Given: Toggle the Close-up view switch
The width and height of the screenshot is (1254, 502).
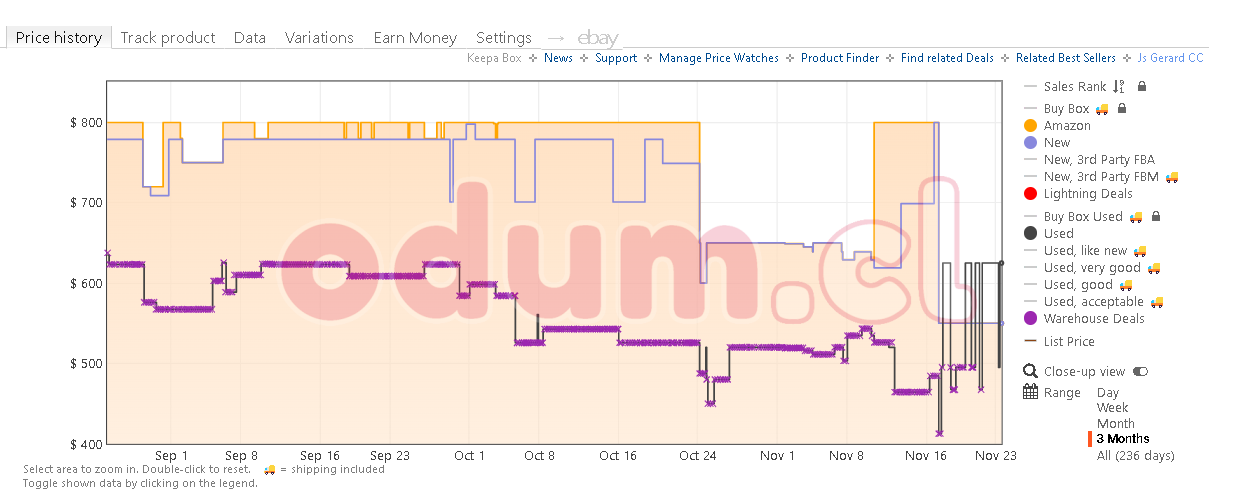Looking at the screenshot, I should 1141,372.
